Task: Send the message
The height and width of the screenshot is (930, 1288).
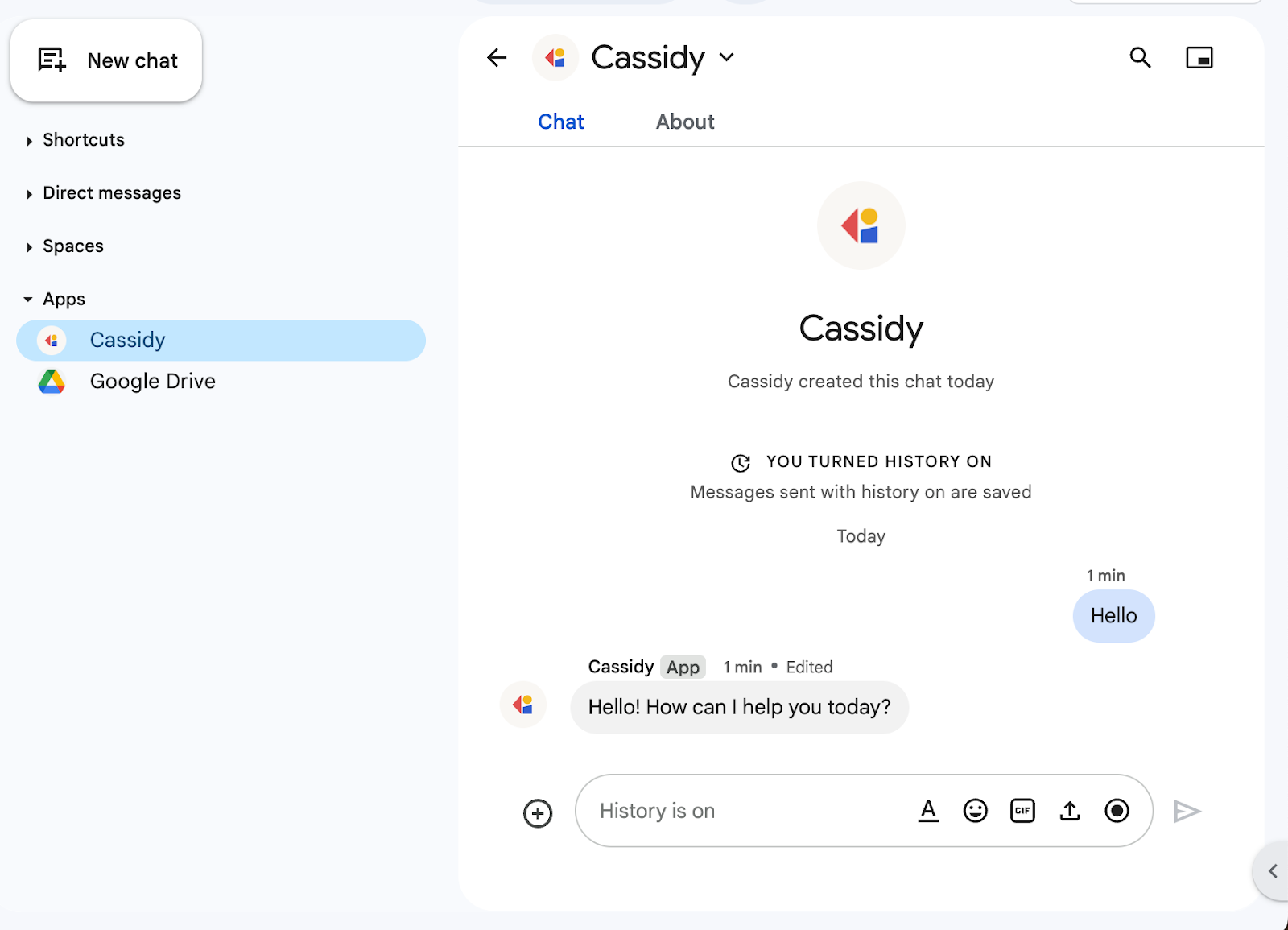Action: (1188, 811)
